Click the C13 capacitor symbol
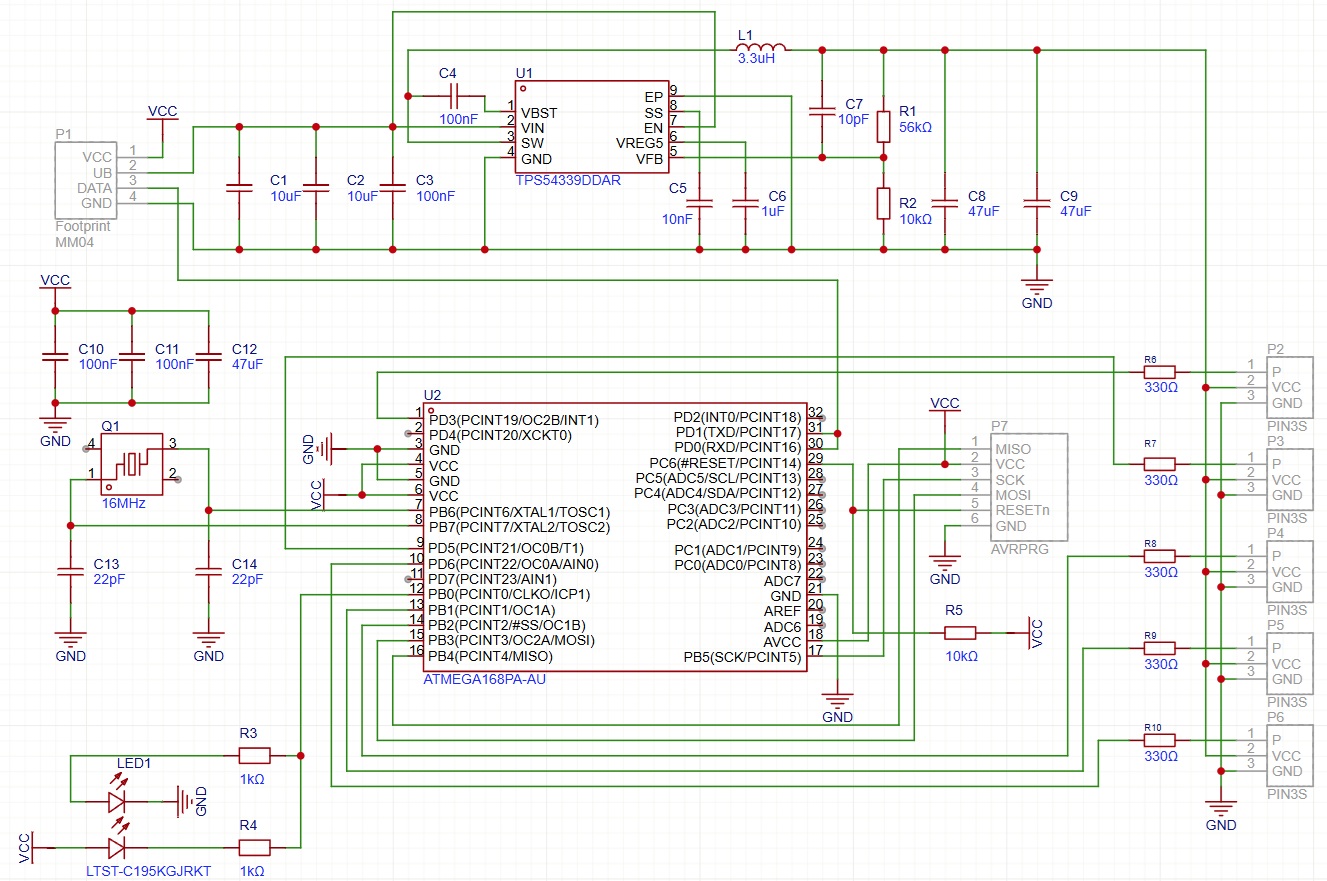This screenshot has width=1327, height=881. (x=69, y=572)
